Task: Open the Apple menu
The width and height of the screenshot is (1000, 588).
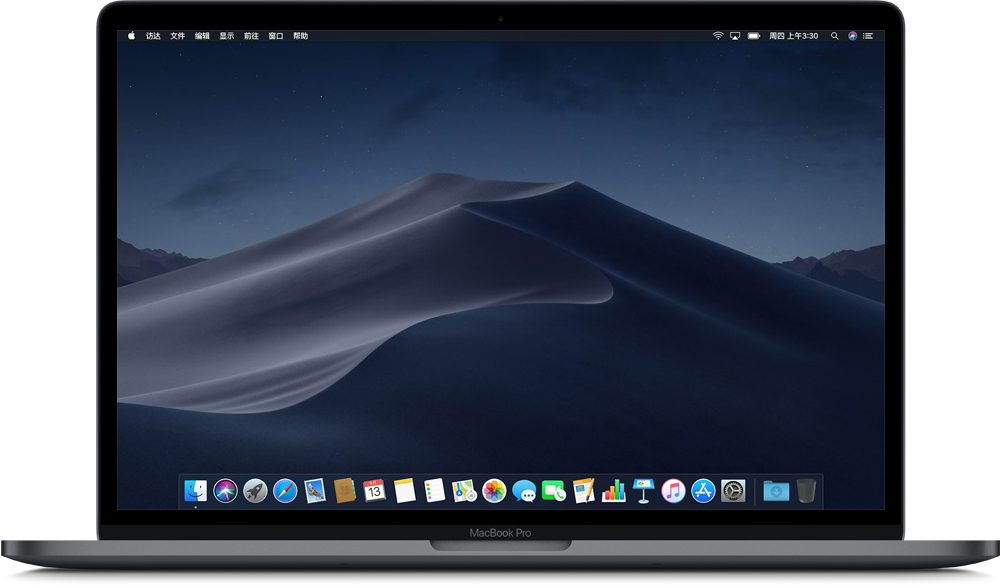Action: [x=131, y=36]
